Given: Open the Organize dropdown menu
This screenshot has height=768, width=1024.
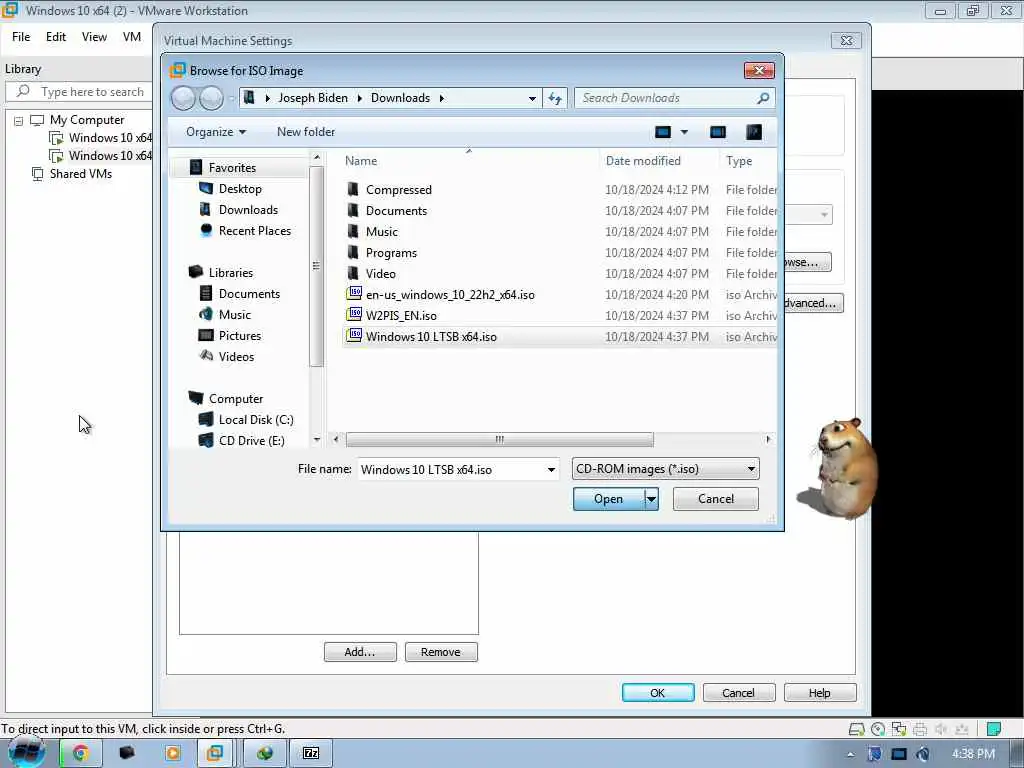Looking at the screenshot, I should tap(216, 132).
